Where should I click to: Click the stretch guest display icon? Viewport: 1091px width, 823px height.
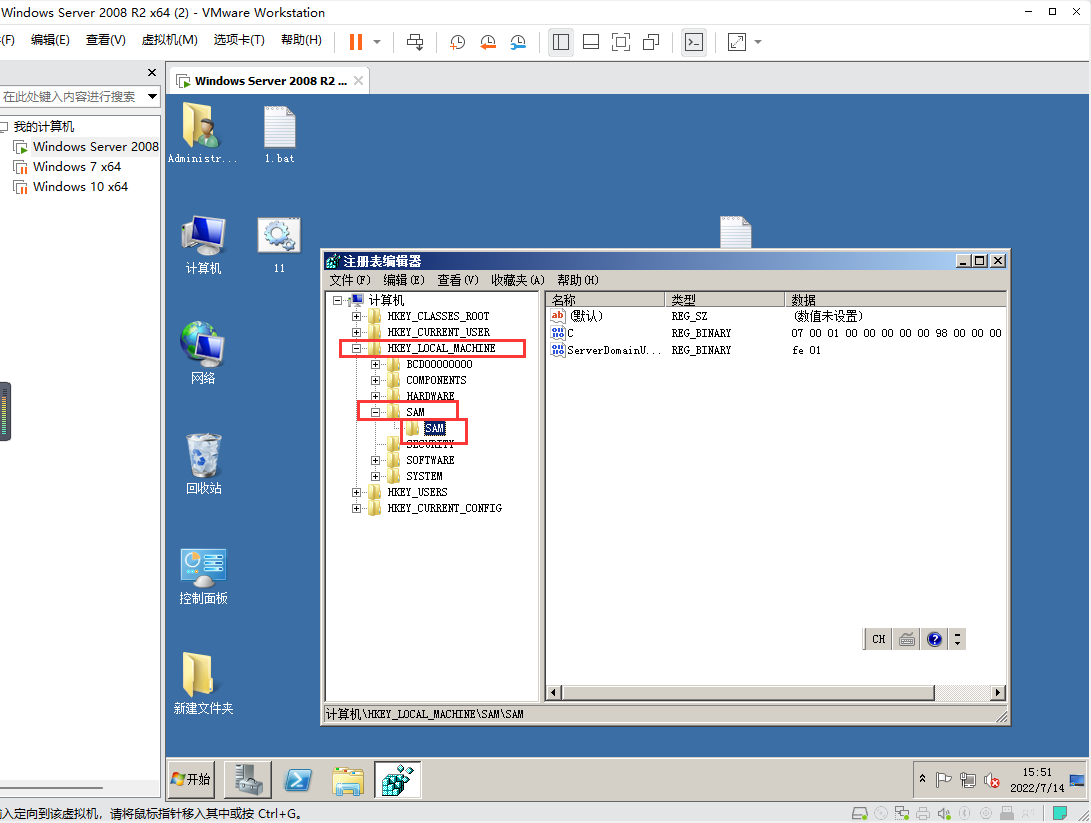[737, 42]
